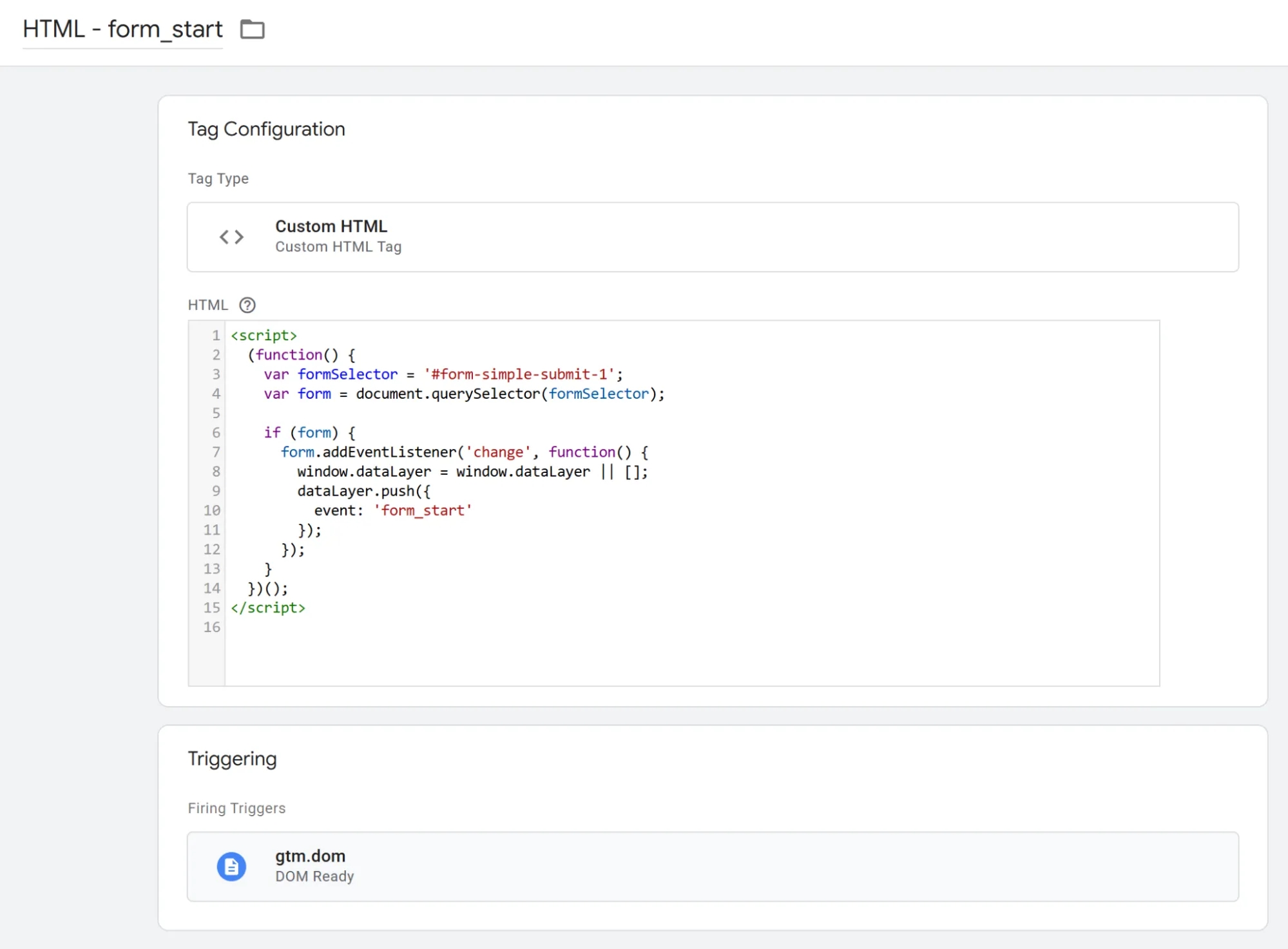This screenshot has width=1288, height=949.
Task: Click the Tag Configuration heading
Action: (266, 129)
